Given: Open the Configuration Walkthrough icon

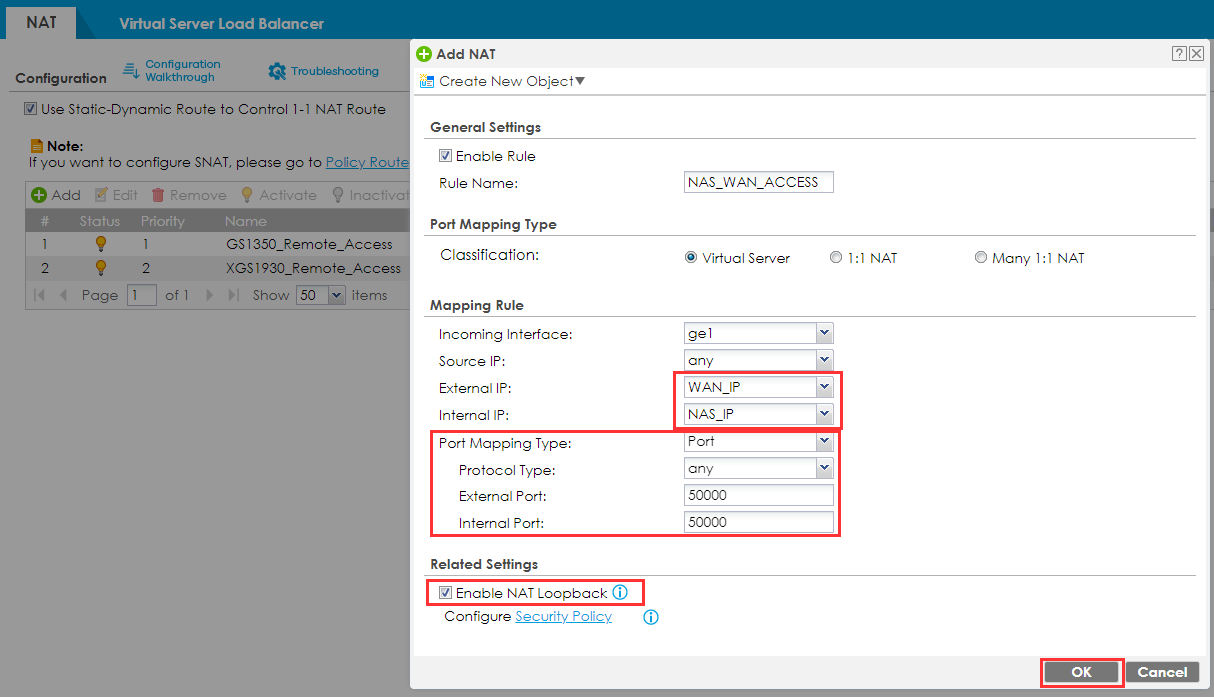Looking at the screenshot, I should coord(131,70).
